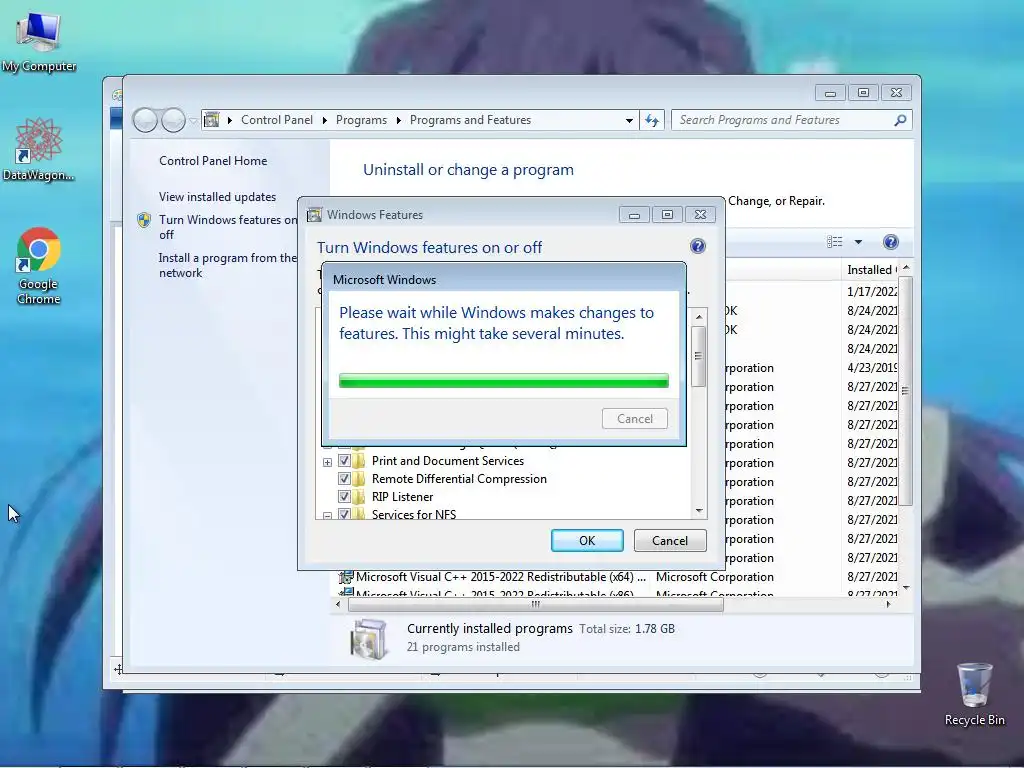
Task: Click the greyed Cancel in progress dialog
Action: tap(635, 419)
